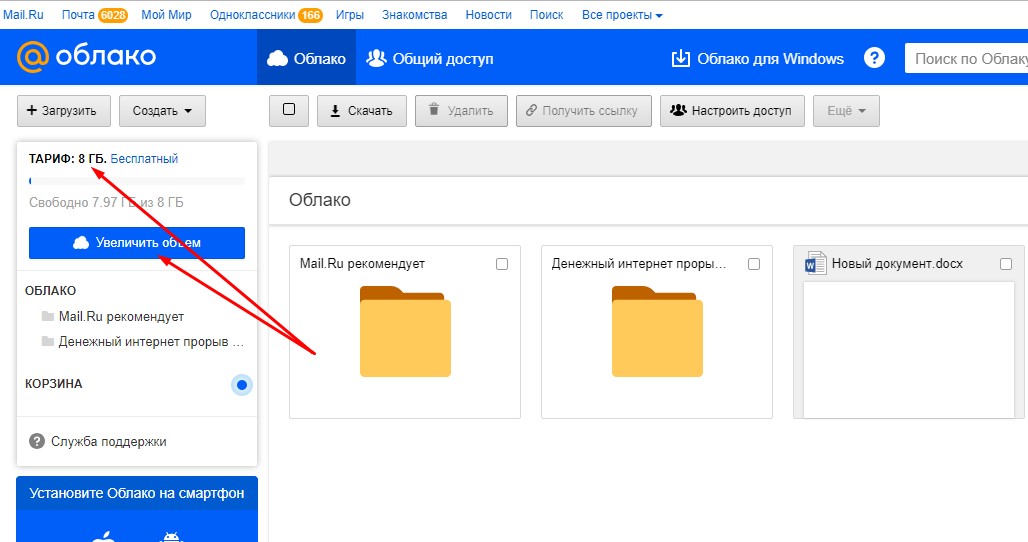Click the Облако для Windows link
Image resolution: width=1028 pixels, height=542 pixels.
758,58
